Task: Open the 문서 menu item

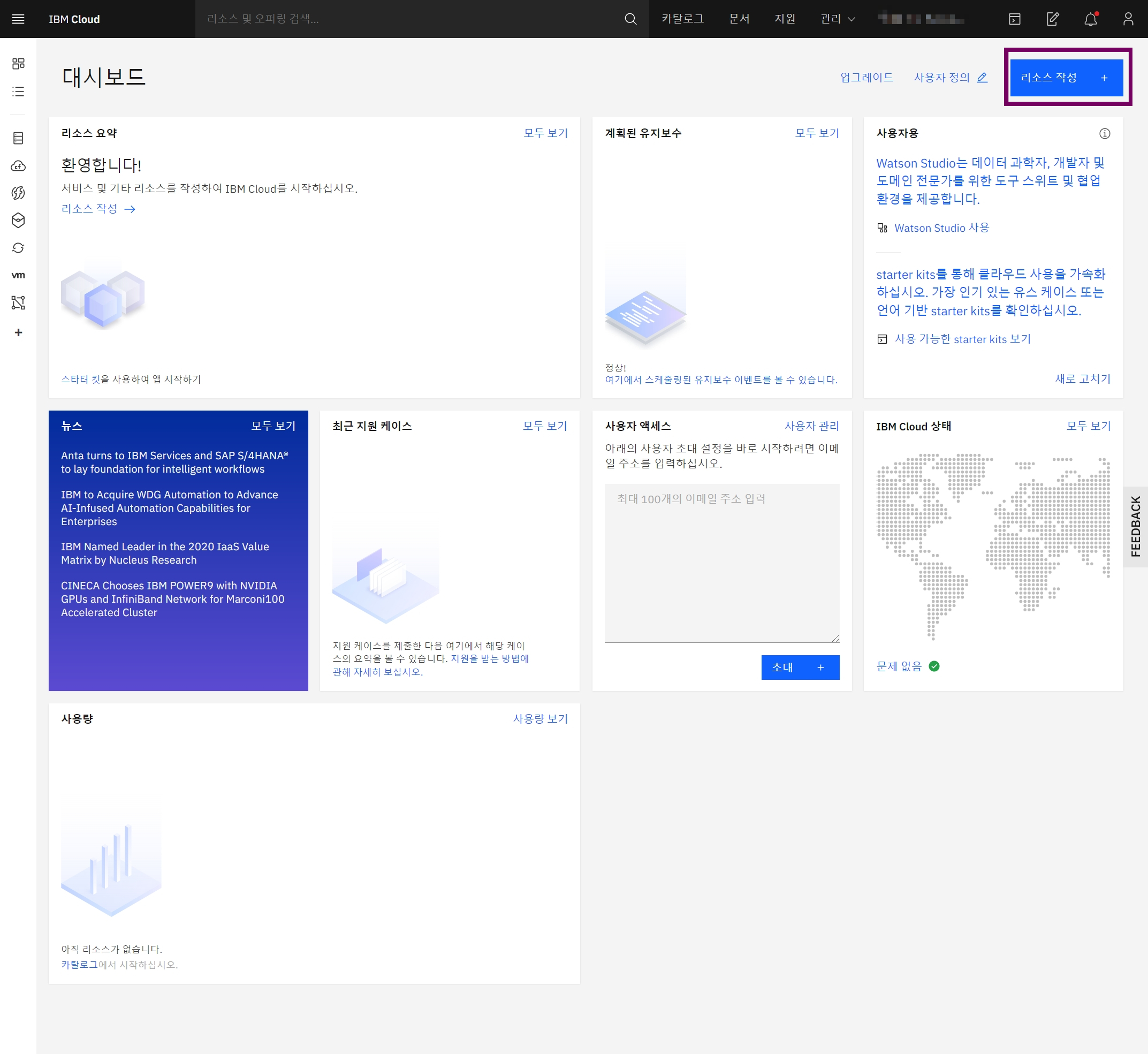Action: 739,19
